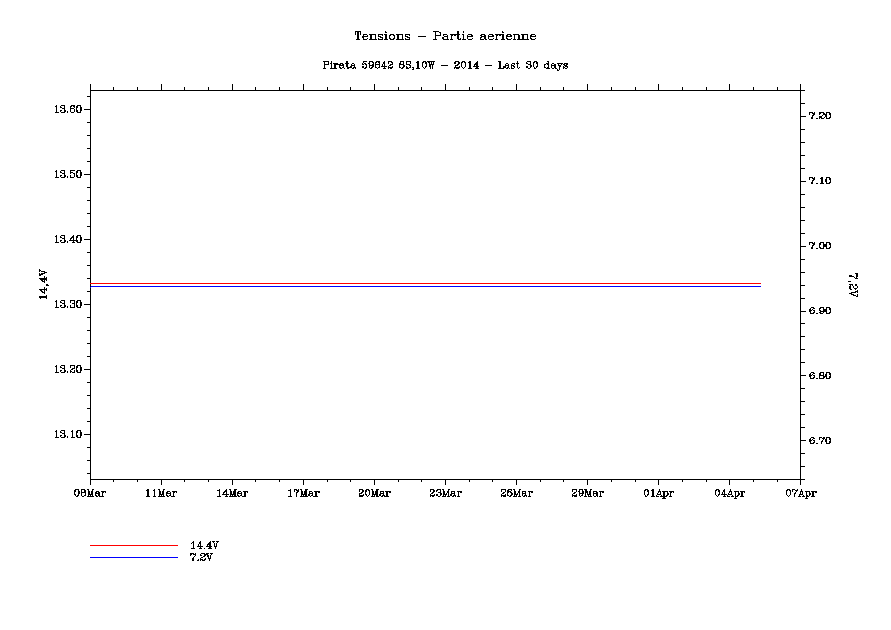891x630 pixels.
Task: Select the line sample beside the 14.4V legend
Action: (x=133, y=545)
